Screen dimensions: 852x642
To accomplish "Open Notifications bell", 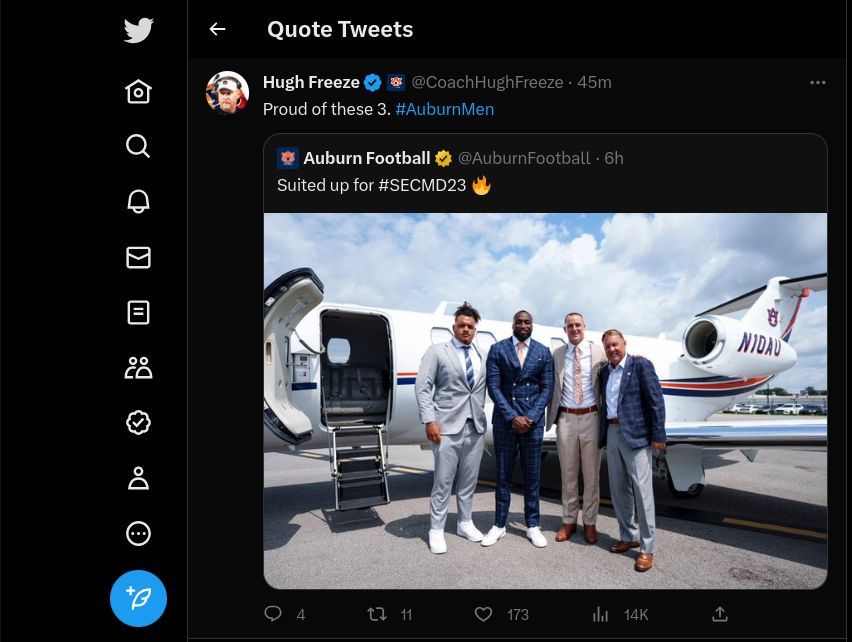I will [x=138, y=201].
